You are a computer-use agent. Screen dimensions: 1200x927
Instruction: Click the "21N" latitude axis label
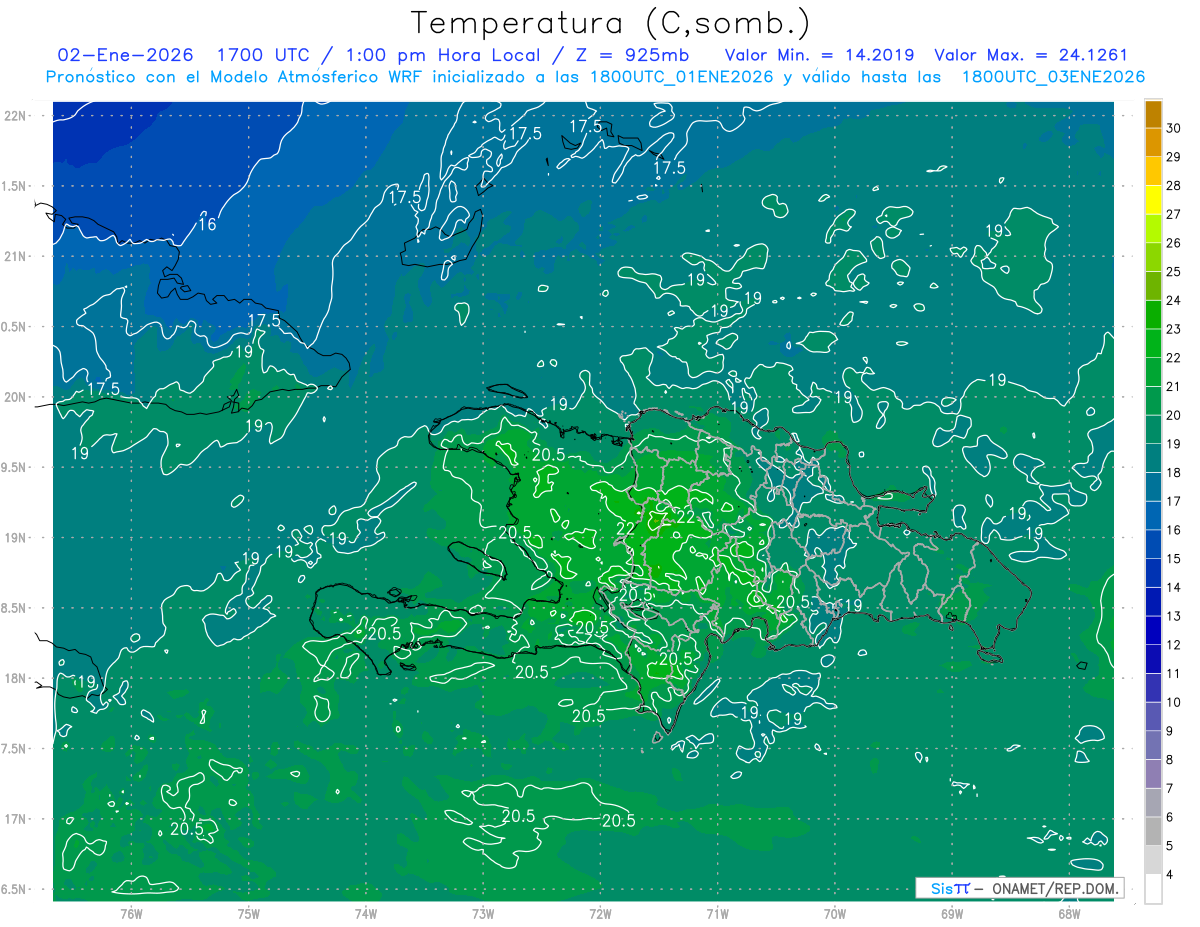point(17,256)
